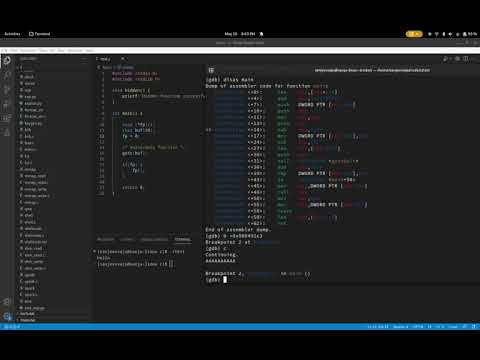The image size is (480, 360).
Task: Open the File menu
Action: pos(4,50)
